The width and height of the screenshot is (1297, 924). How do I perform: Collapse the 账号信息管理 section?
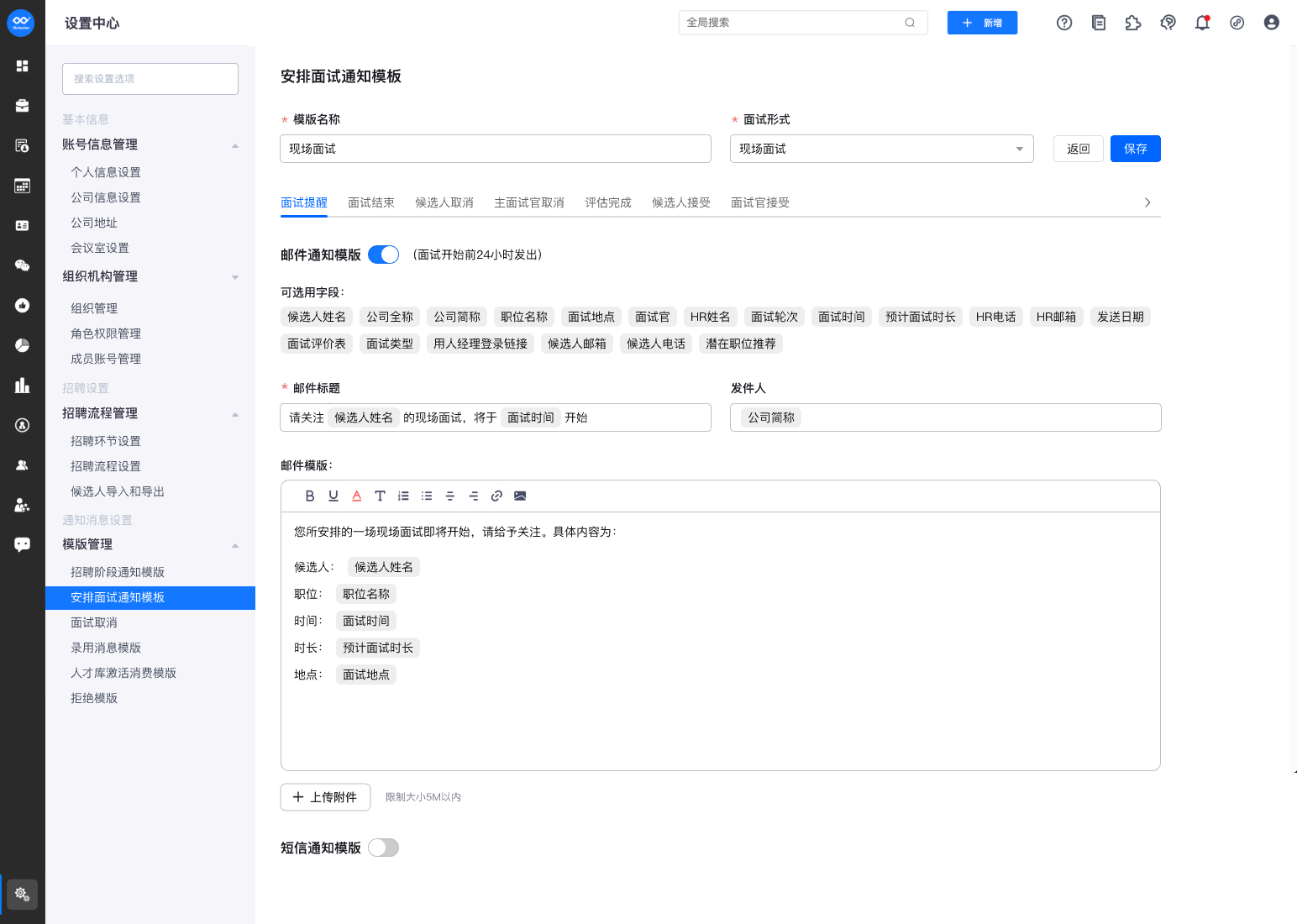pyautogui.click(x=234, y=145)
